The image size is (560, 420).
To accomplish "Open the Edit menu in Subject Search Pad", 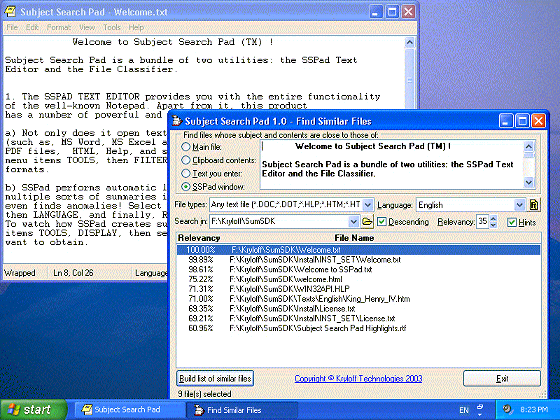I will coord(32,28).
